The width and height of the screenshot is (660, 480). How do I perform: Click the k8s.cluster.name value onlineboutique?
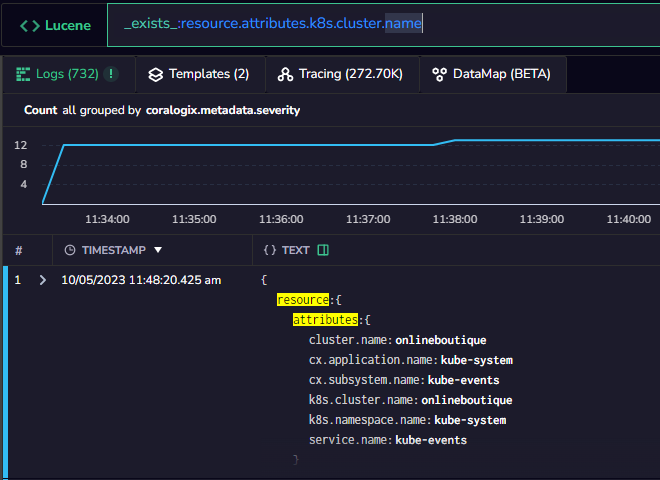(x=467, y=400)
